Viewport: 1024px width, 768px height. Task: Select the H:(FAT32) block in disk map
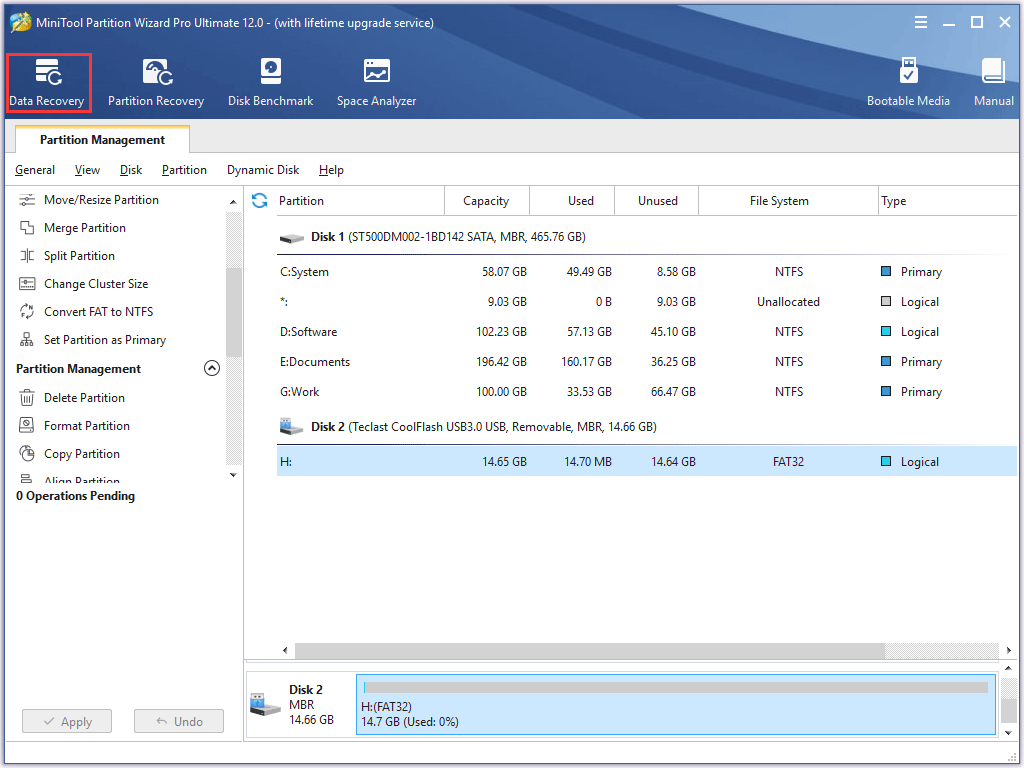[x=676, y=705]
